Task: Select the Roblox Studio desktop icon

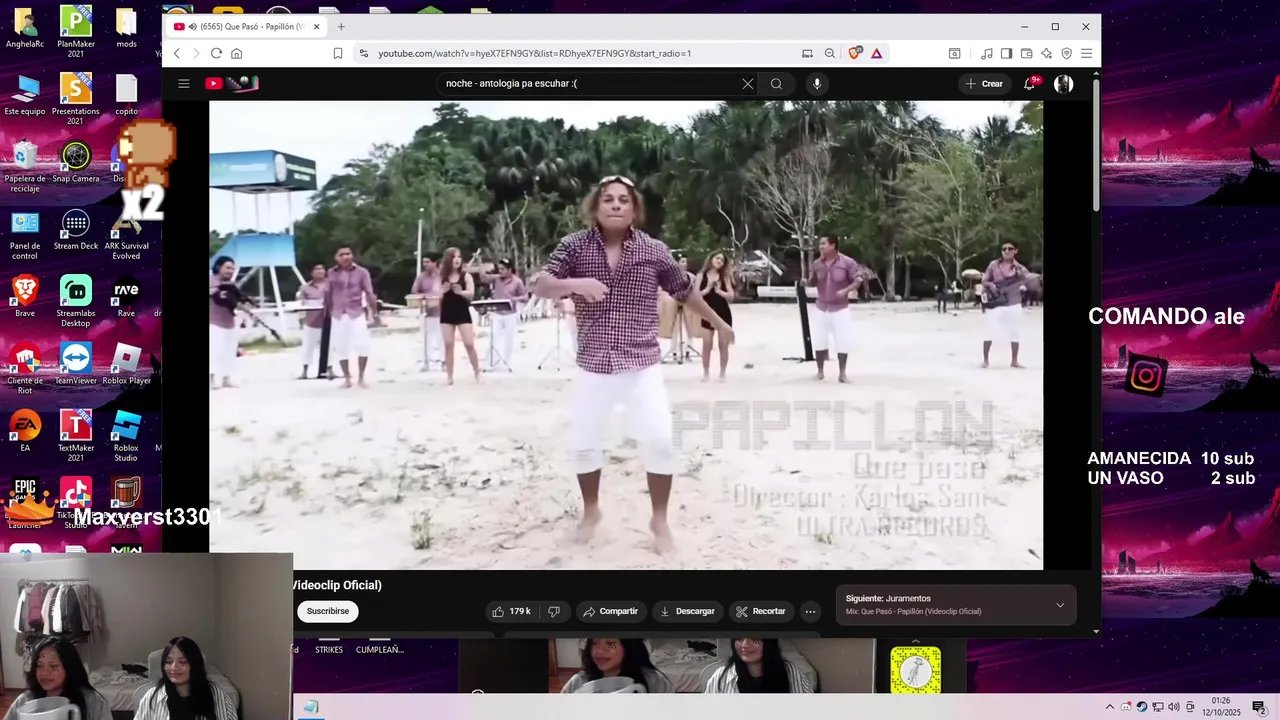Action: coord(126,436)
